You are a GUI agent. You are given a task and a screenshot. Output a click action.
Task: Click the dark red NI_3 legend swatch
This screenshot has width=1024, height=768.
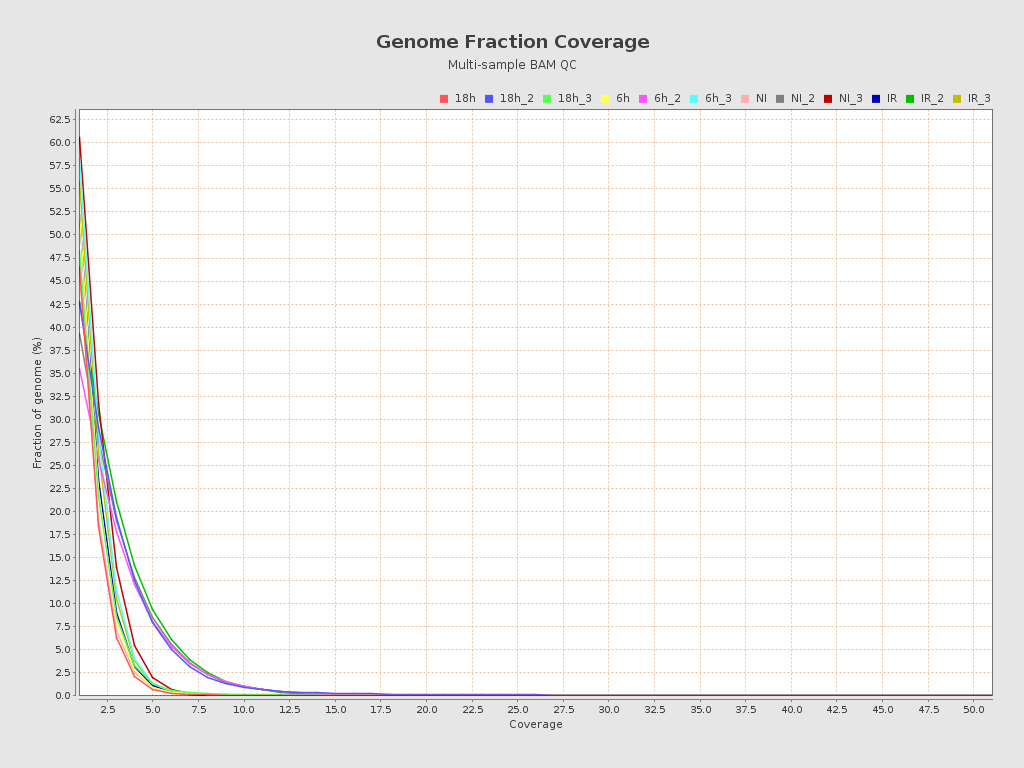pyautogui.click(x=828, y=99)
